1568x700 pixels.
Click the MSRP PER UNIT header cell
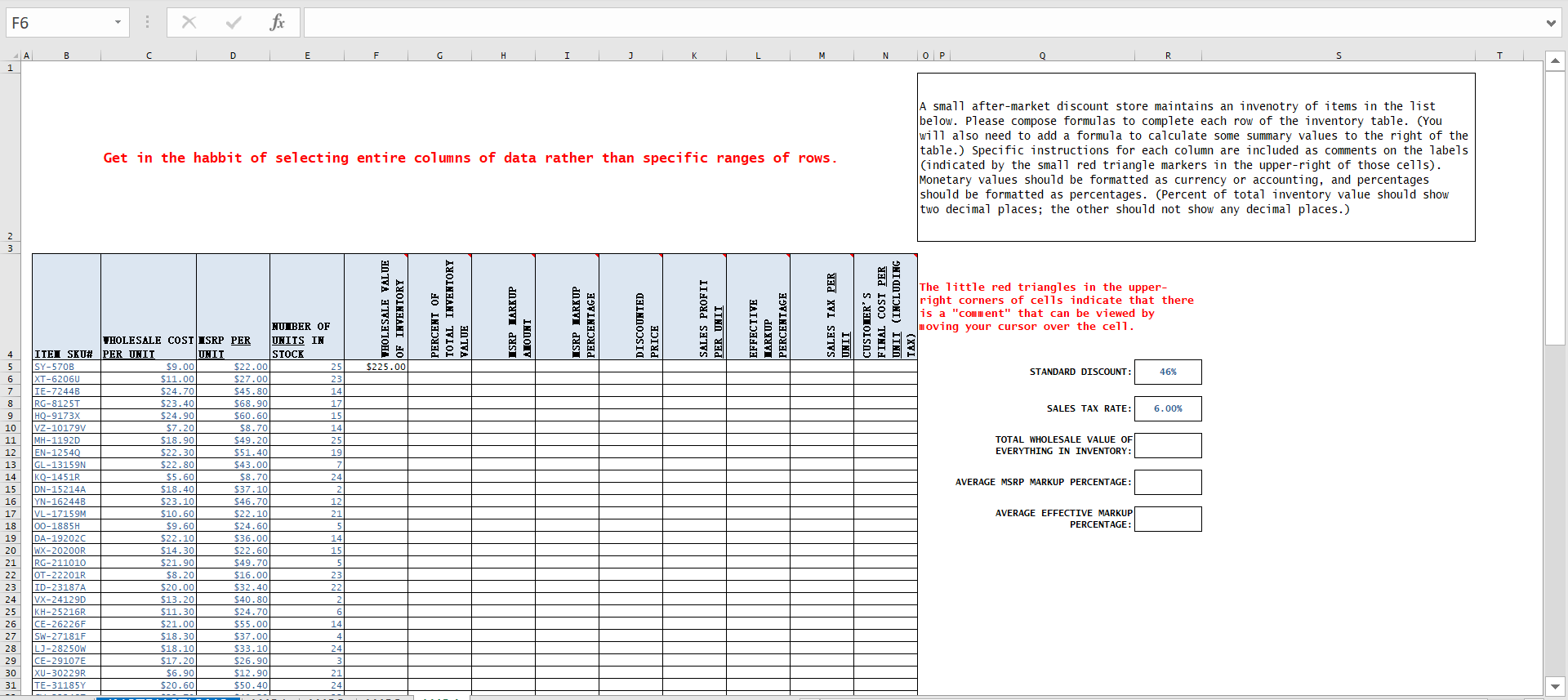233,307
